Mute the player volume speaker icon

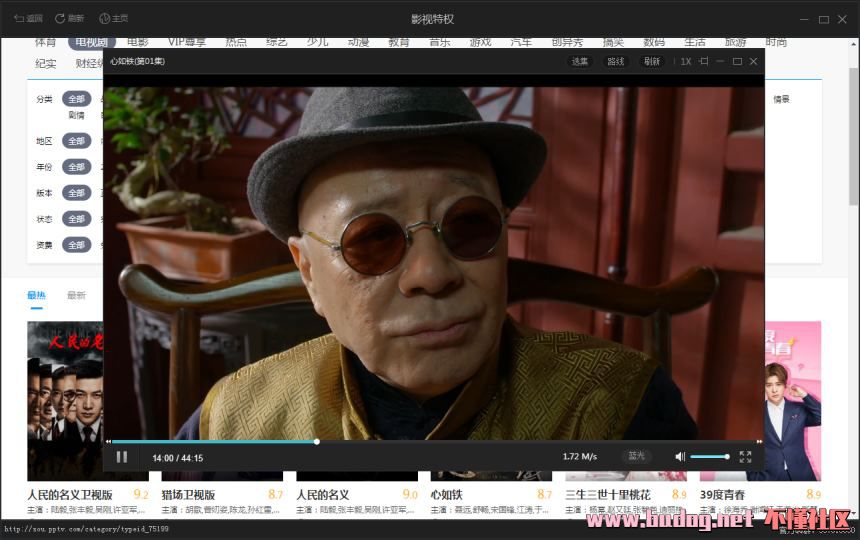click(x=680, y=456)
